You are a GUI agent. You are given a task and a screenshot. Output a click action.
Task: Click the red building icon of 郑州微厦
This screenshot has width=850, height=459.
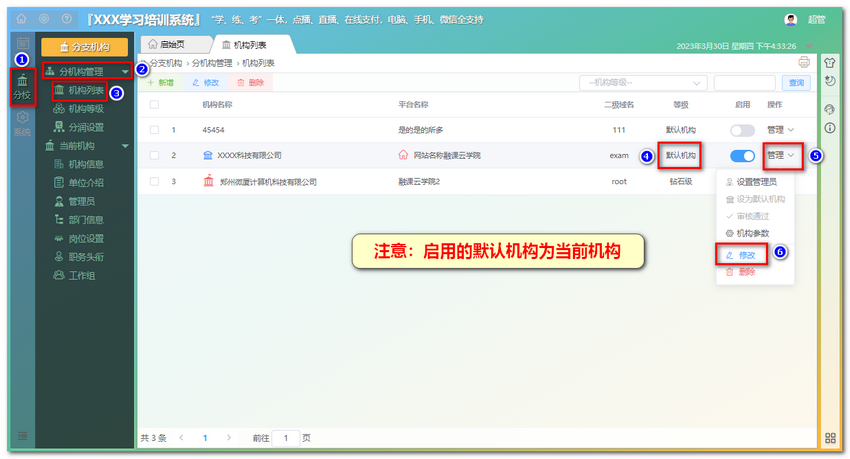(x=209, y=181)
